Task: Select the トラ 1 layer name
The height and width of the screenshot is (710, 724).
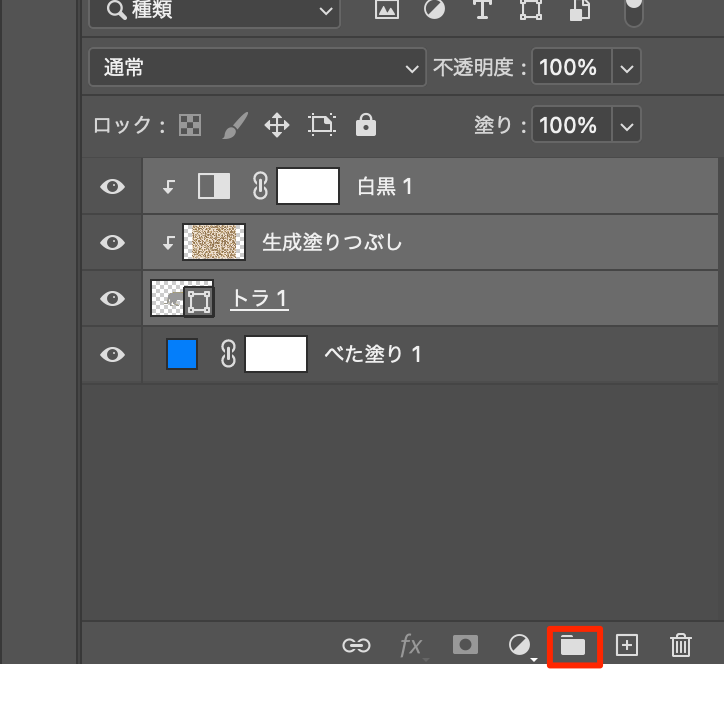Action: click(x=260, y=298)
